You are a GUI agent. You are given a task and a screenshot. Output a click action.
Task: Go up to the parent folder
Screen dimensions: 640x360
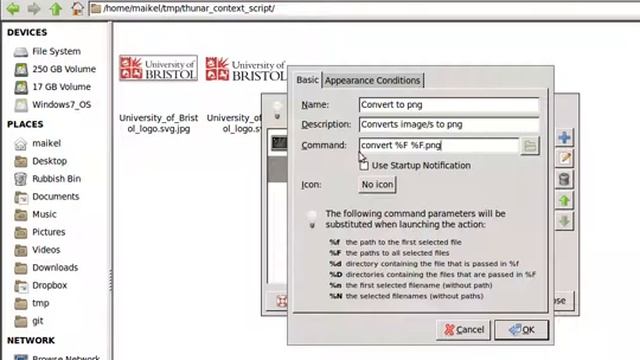click(56, 9)
